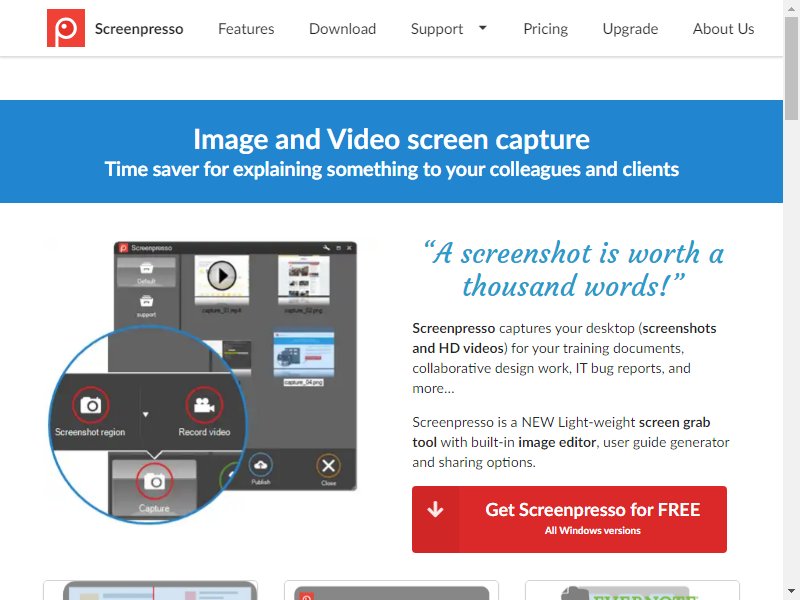Open the Download menu item

click(x=342, y=29)
